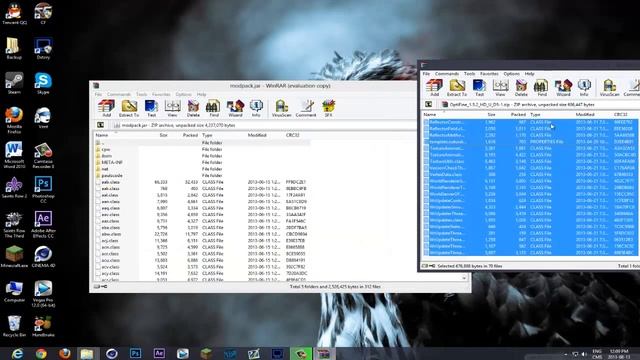Open Wizard in OptiFine zip window
The image size is (640, 360).
563,87
